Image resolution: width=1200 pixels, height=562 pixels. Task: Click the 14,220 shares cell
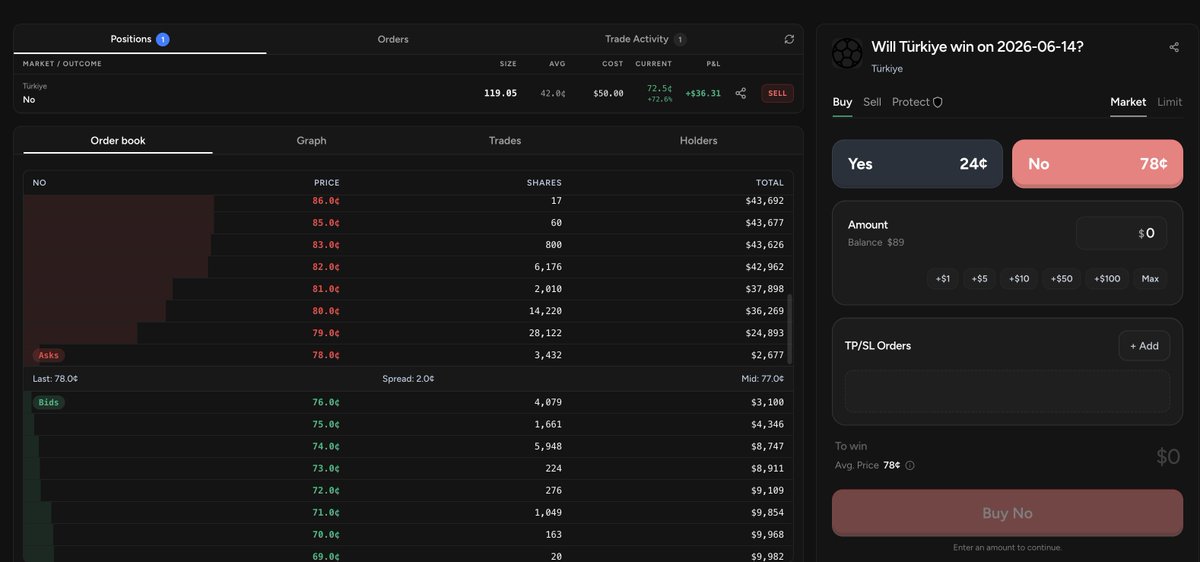[x=545, y=311]
